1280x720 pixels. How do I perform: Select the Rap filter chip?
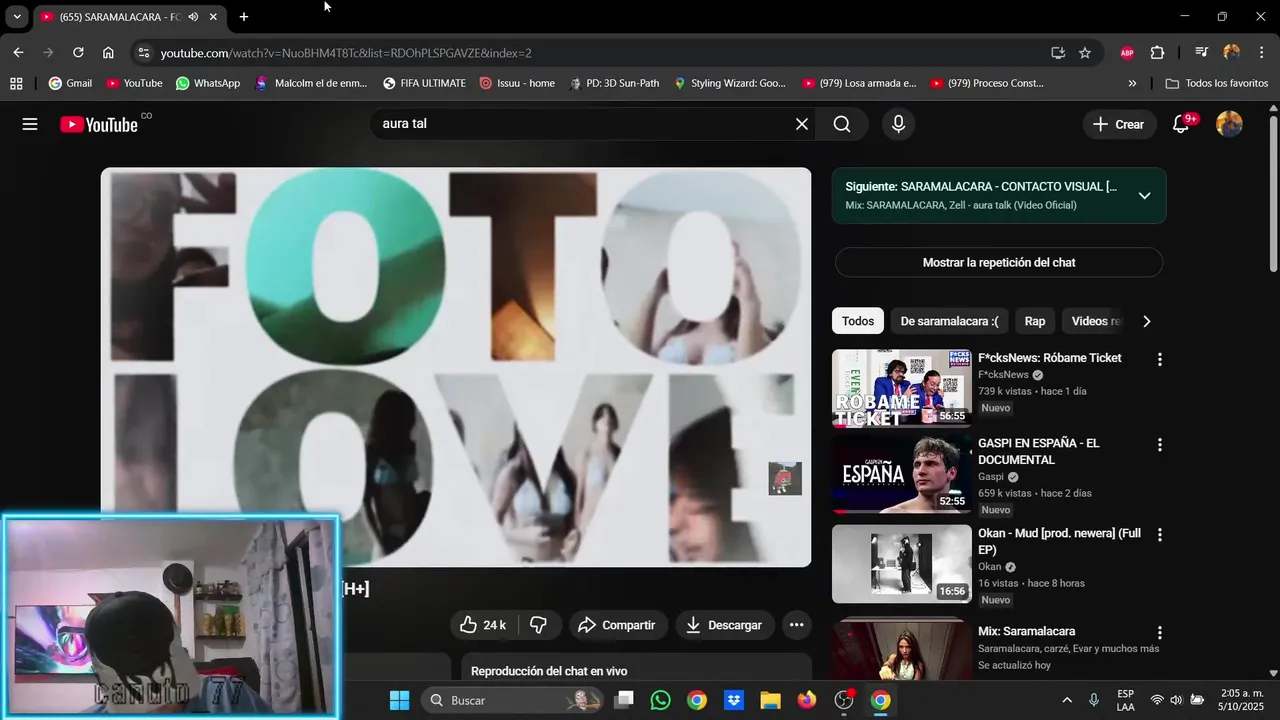[1035, 321]
